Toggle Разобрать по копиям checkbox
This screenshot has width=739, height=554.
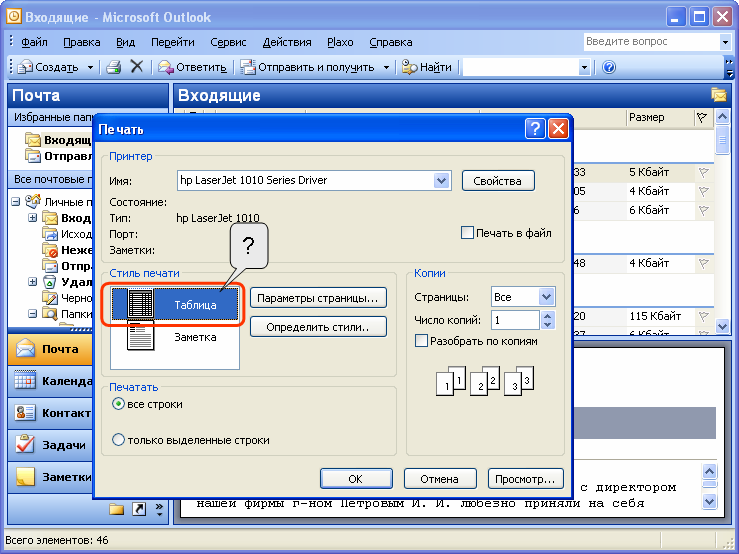pos(421,340)
